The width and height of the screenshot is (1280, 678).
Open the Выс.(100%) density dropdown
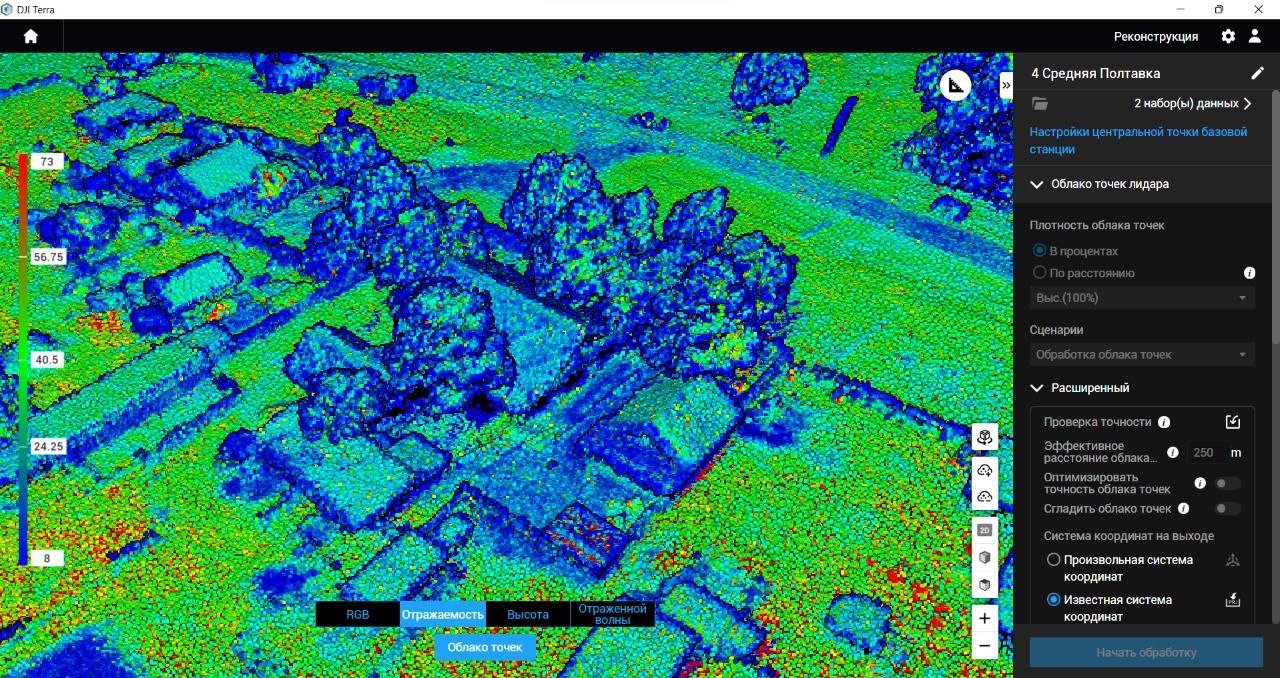pos(1142,298)
